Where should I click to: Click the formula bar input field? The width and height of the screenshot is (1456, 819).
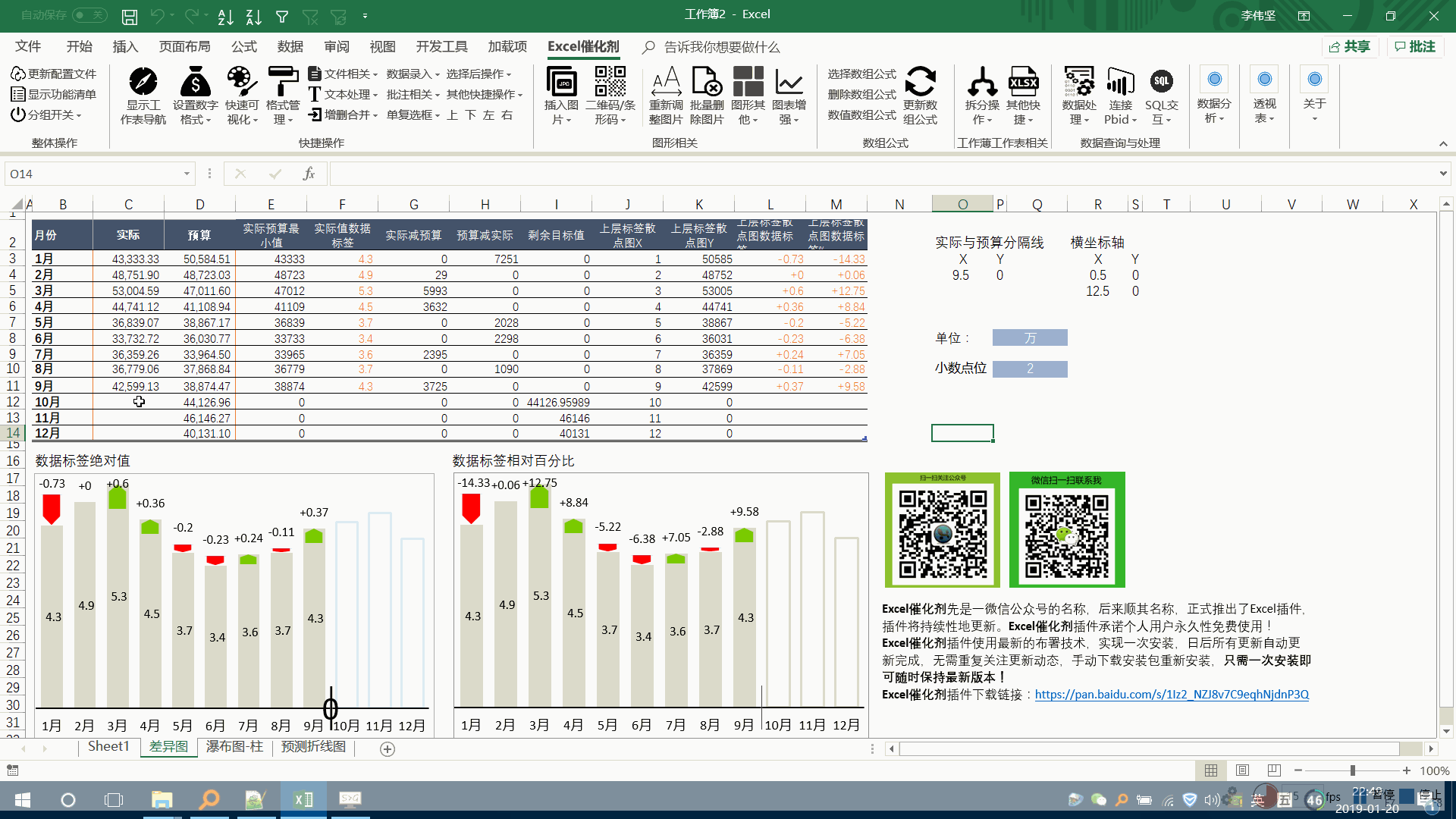(883, 174)
